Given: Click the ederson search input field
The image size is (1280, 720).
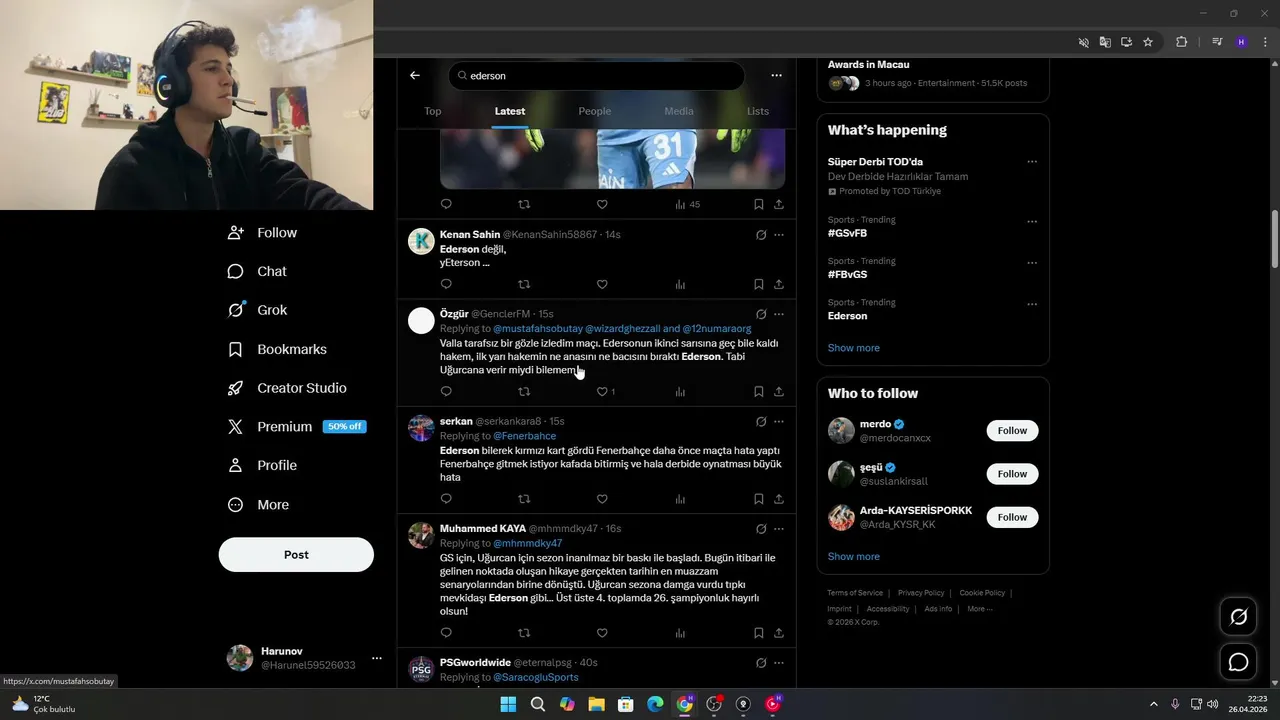Looking at the screenshot, I should (596, 76).
